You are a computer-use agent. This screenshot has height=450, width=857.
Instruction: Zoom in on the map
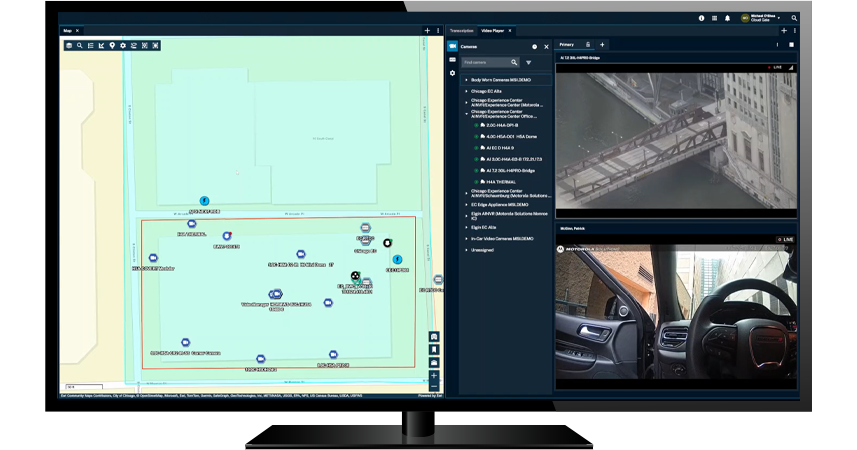tap(434, 376)
